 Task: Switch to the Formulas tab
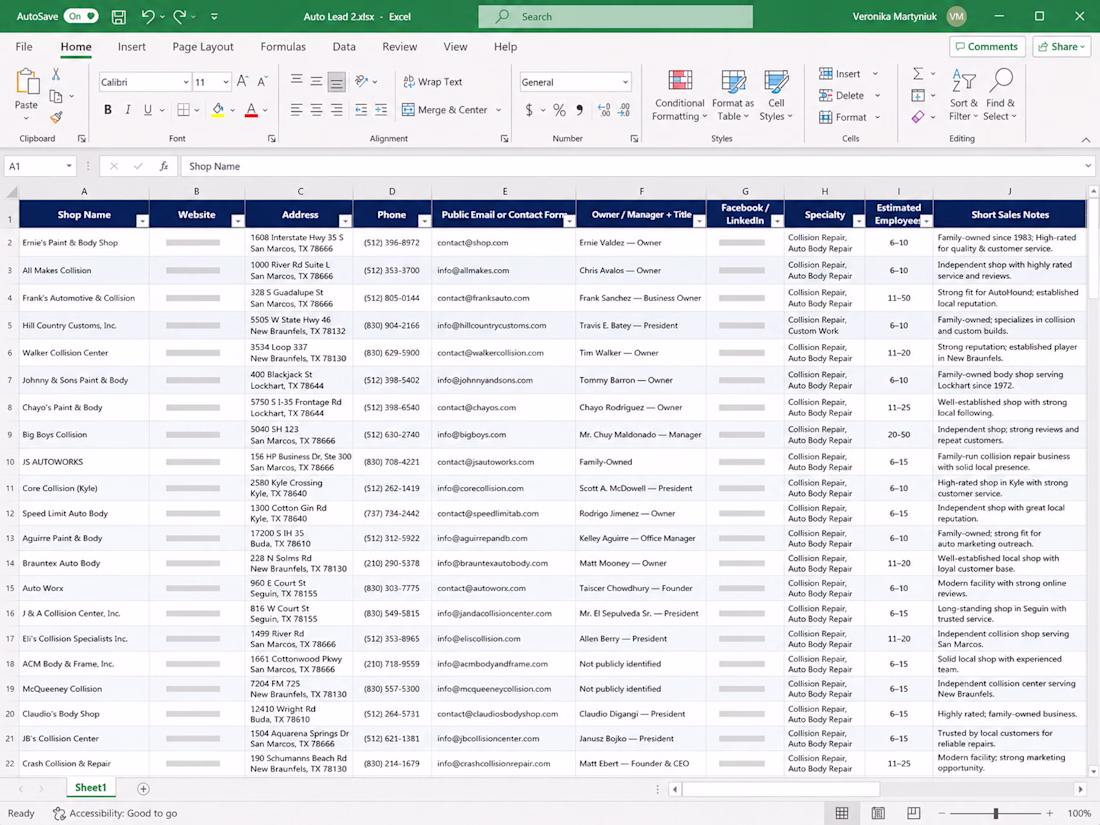[x=283, y=46]
